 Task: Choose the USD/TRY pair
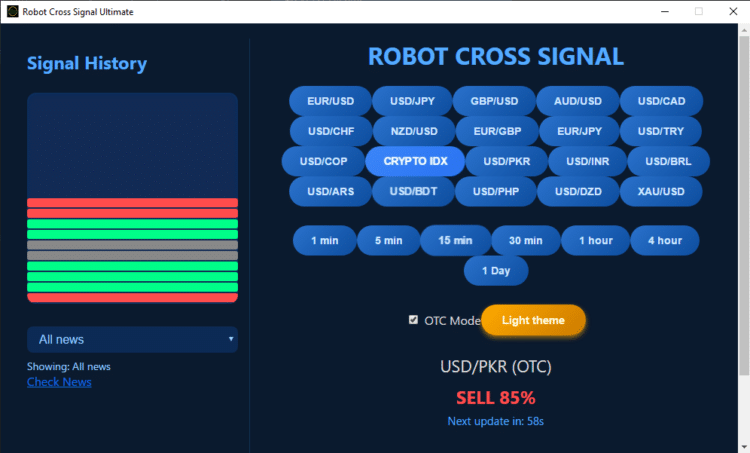(661, 131)
